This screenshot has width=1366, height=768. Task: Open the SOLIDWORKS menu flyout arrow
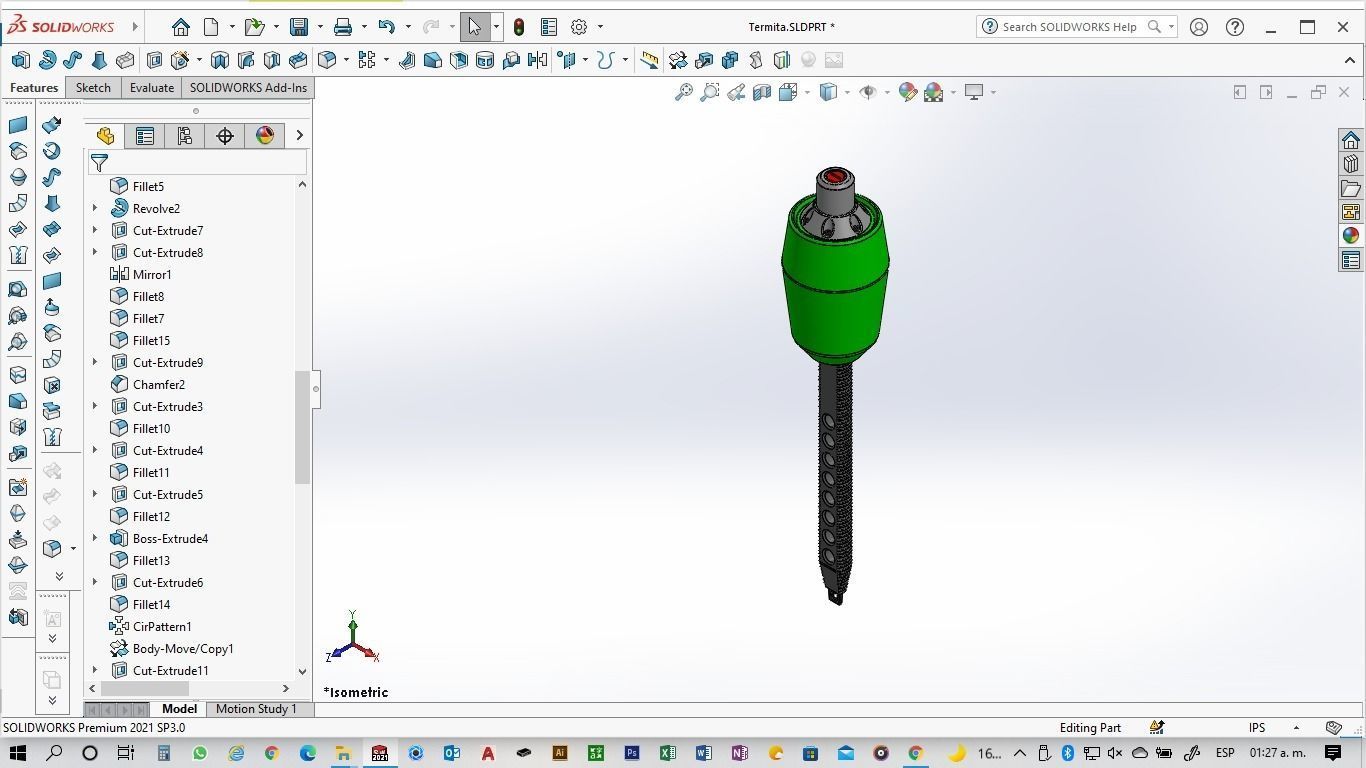click(x=135, y=27)
